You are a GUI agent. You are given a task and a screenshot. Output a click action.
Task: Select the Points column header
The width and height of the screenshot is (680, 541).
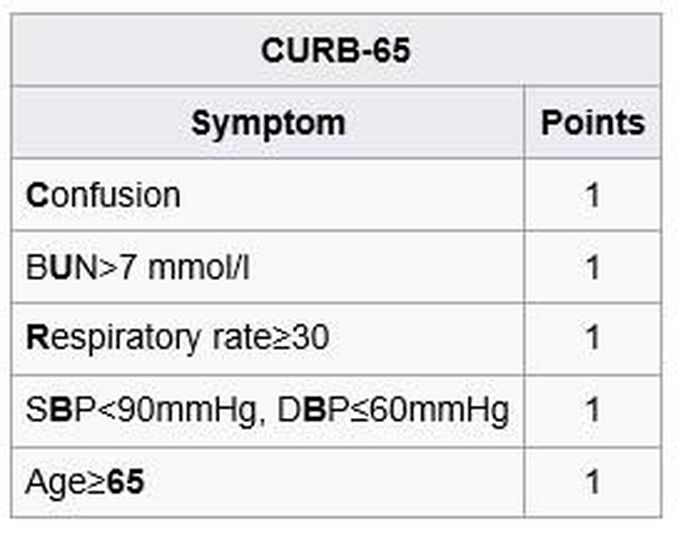click(592, 123)
